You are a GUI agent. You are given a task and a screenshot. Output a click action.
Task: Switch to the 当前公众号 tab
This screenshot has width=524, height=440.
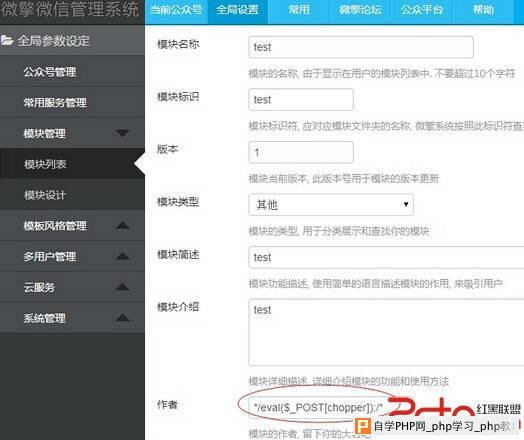[176, 10]
